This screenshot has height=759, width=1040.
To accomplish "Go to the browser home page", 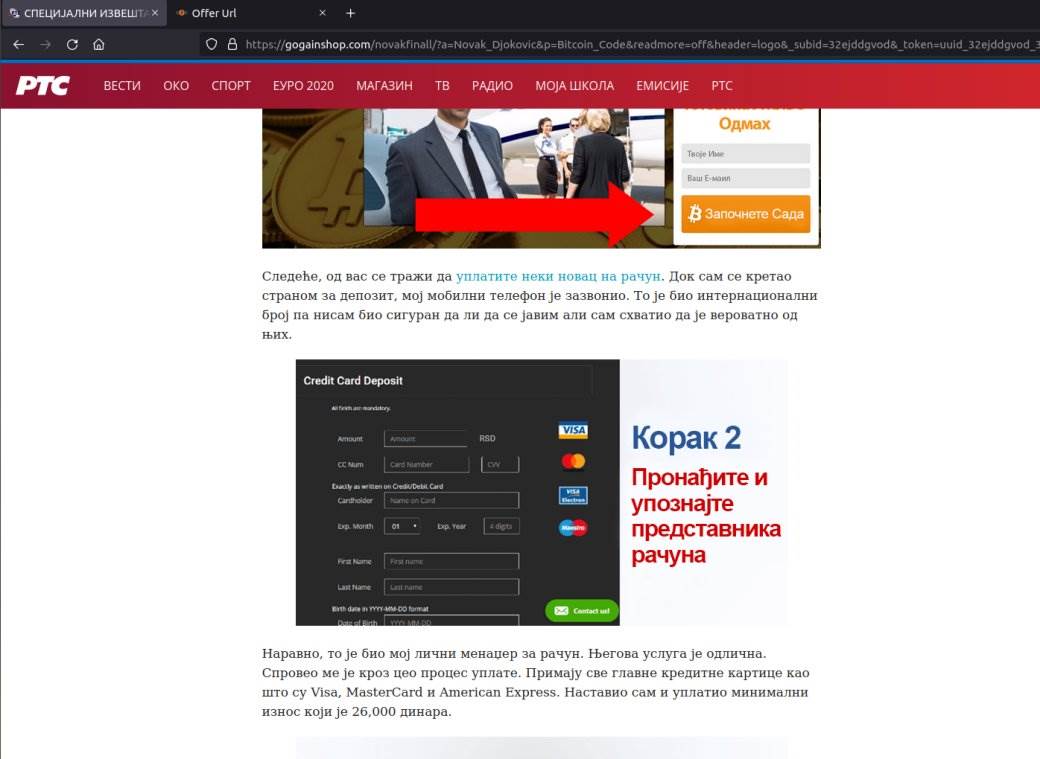I will tap(99, 44).
